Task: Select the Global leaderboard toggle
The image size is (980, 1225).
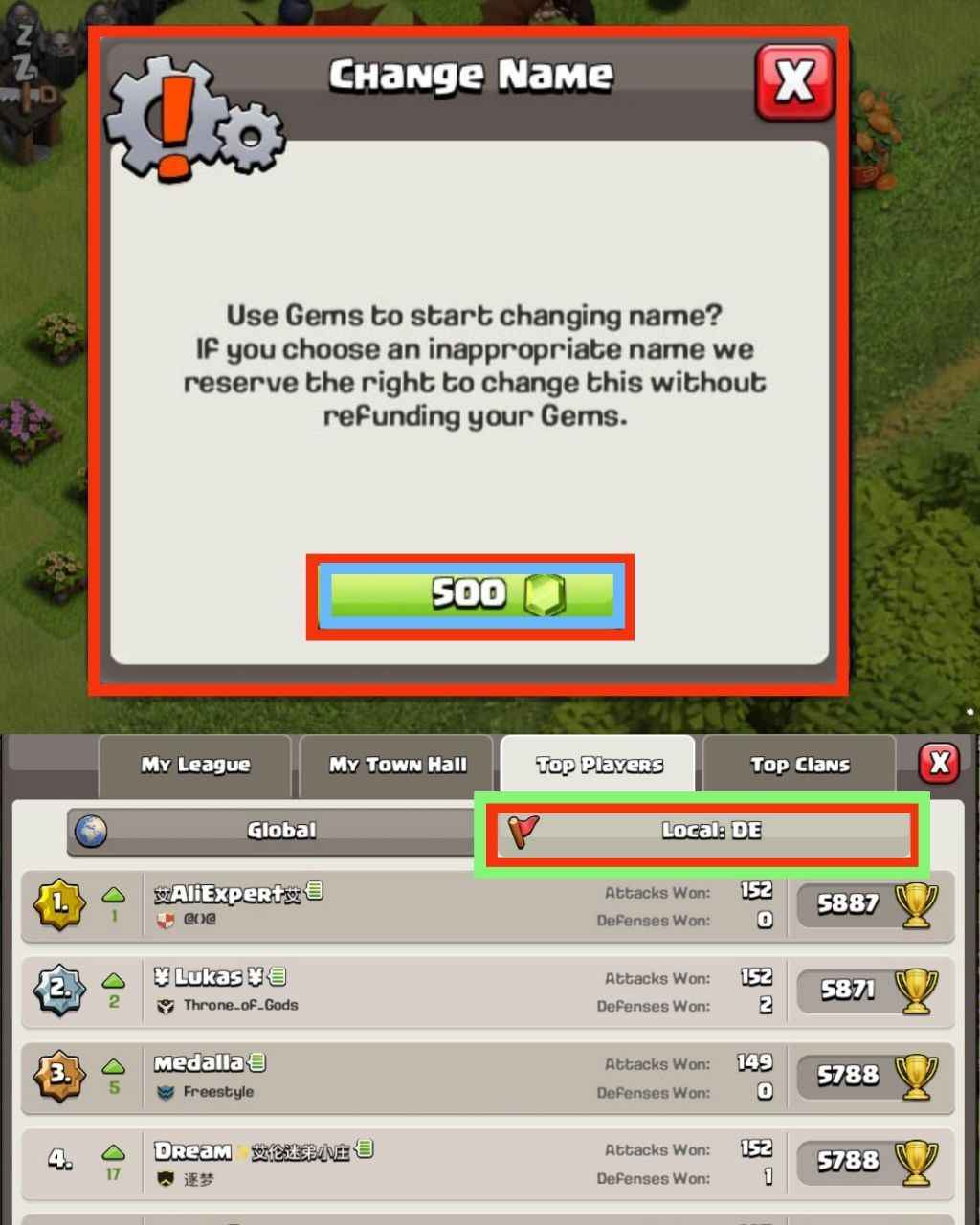Action: pyautogui.click(x=279, y=831)
